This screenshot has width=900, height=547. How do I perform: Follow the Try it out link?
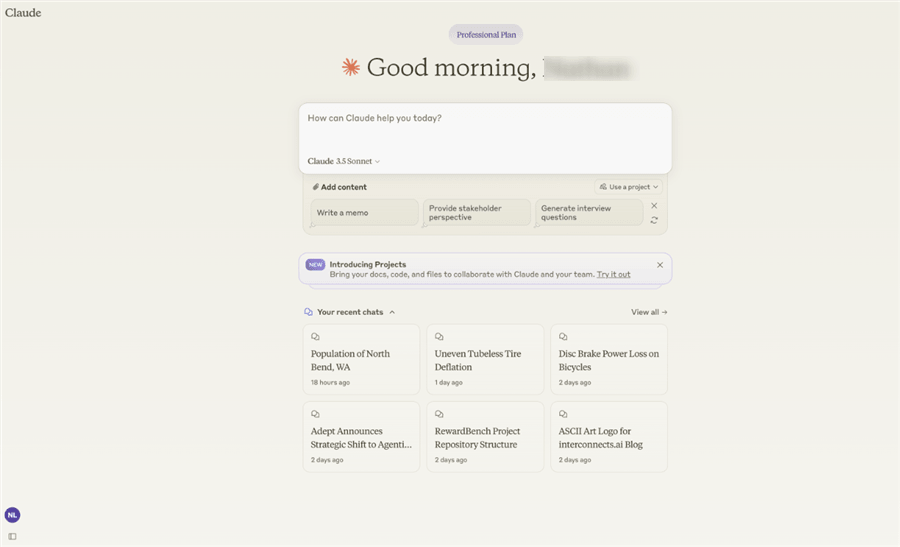[613, 274]
